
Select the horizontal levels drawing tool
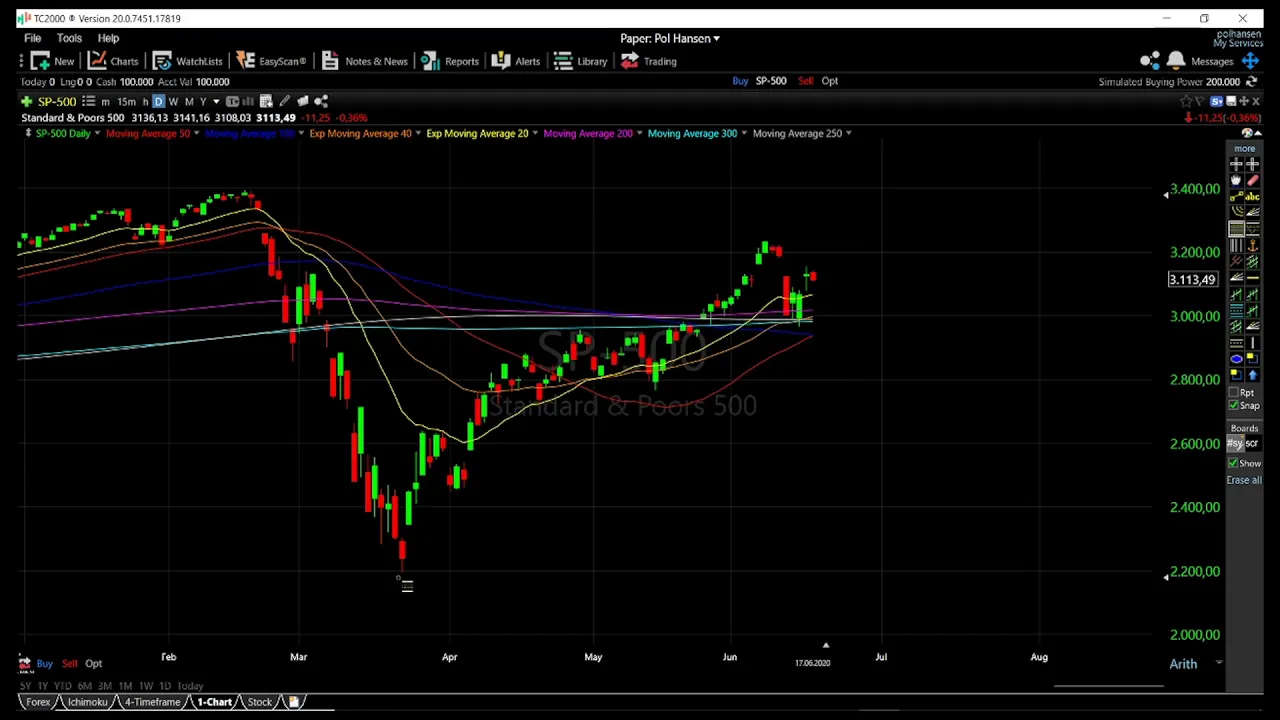pyautogui.click(x=1236, y=228)
